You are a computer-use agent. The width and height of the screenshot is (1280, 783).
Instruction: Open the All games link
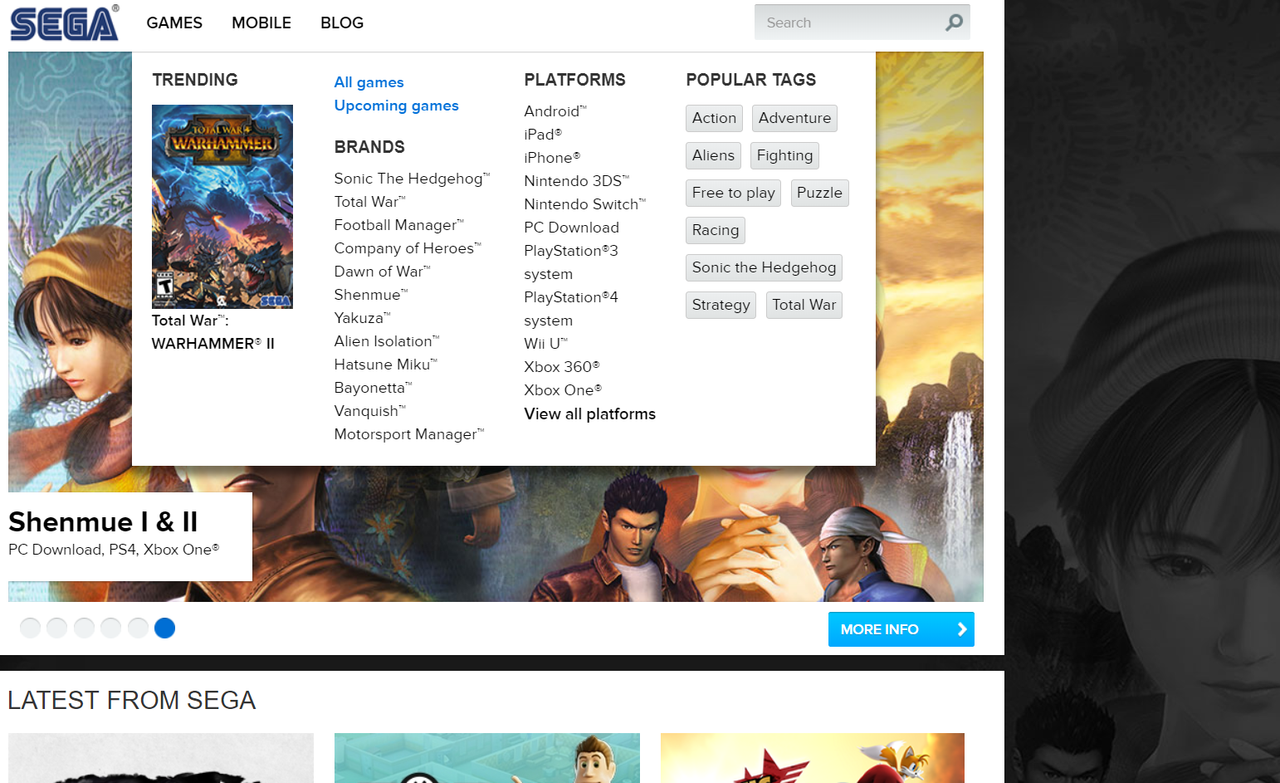point(369,82)
